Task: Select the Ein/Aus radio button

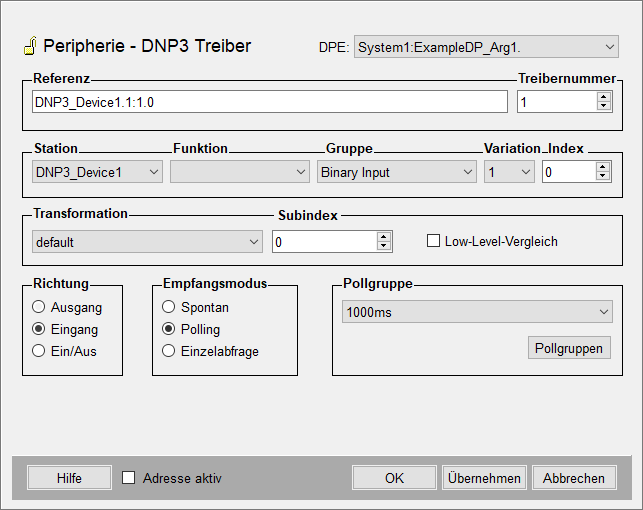Action: tap(40, 351)
